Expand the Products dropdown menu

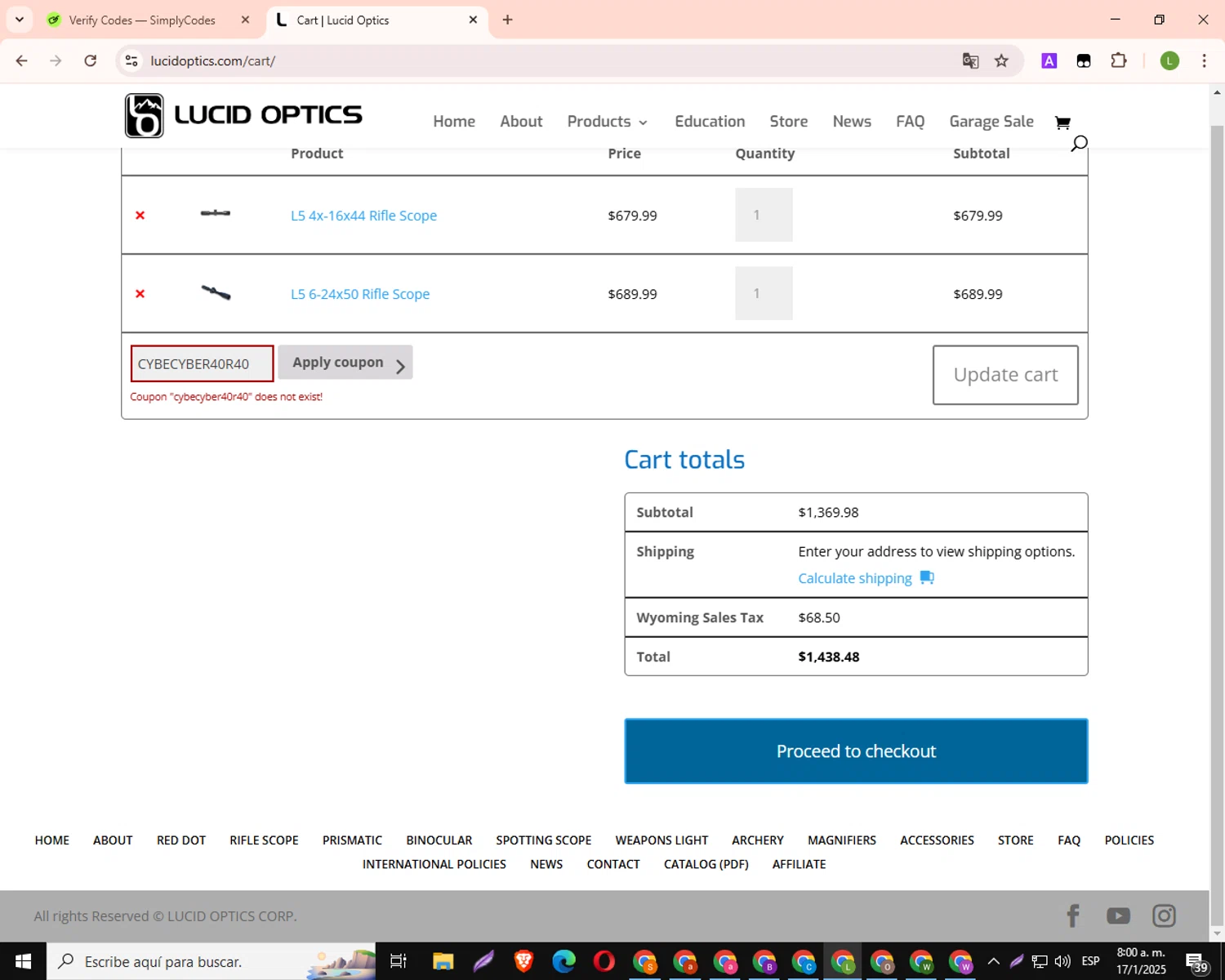pyautogui.click(x=608, y=122)
